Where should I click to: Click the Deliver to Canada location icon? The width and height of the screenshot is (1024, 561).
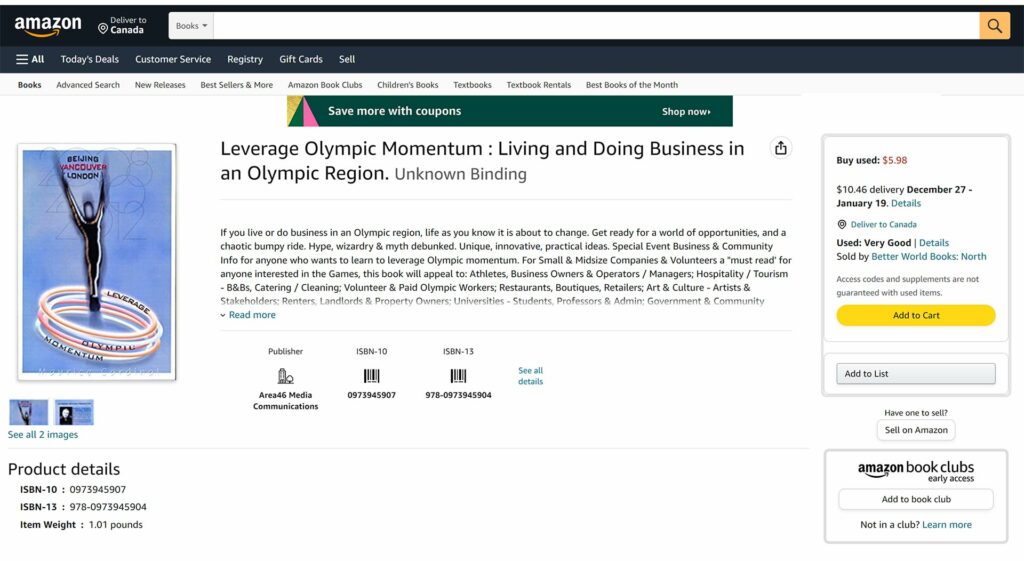[x=842, y=225]
